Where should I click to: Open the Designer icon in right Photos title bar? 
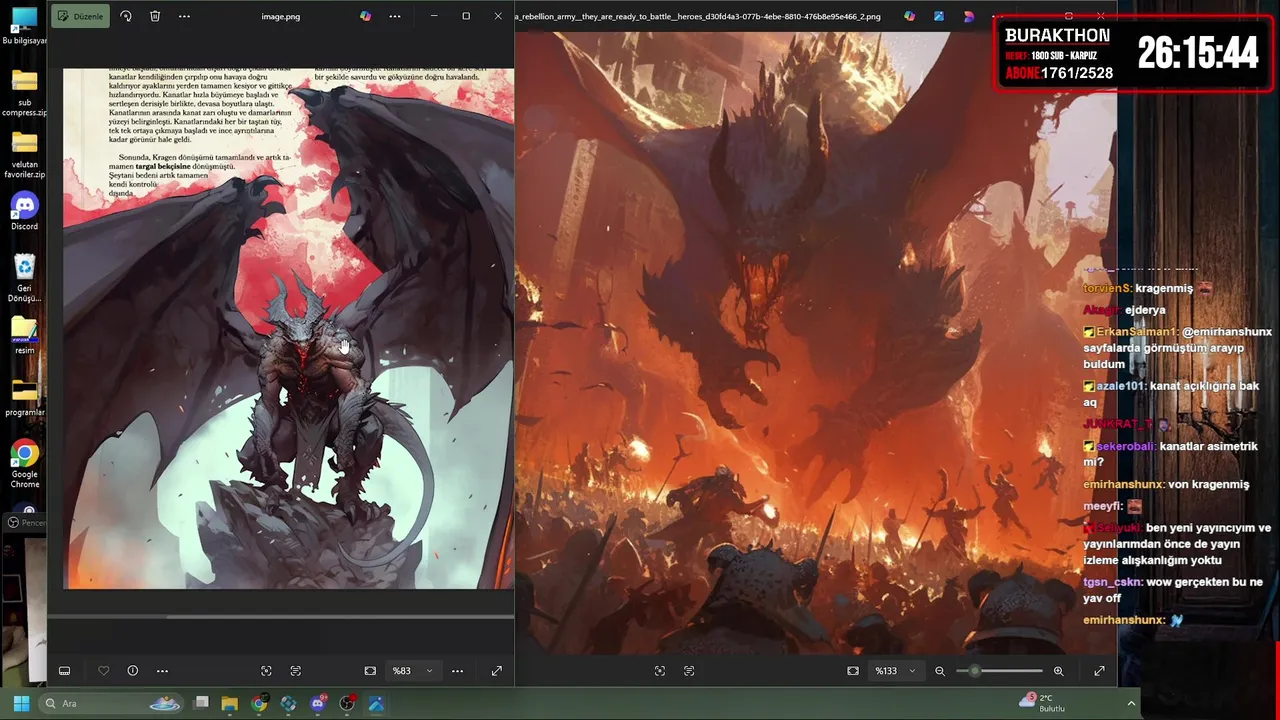click(x=909, y=16)
